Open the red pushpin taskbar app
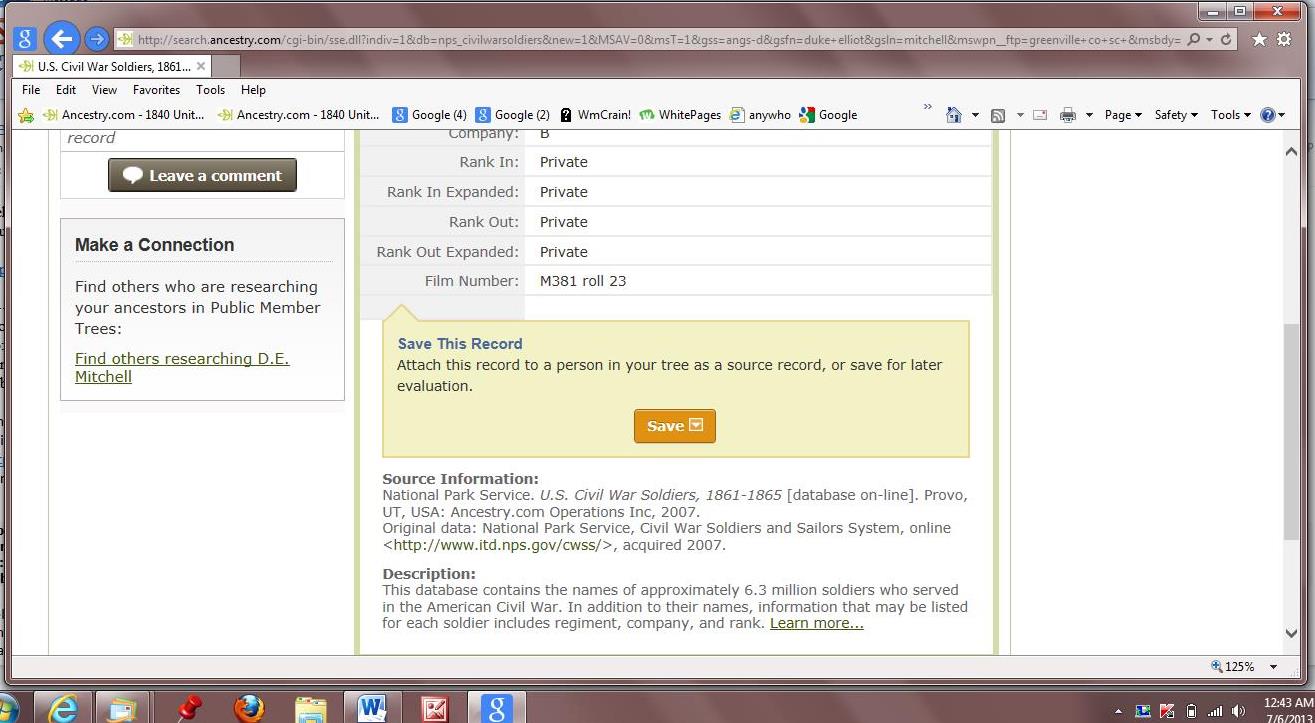This screenshot has width=1315, height=723. click(x=188, y=708)
